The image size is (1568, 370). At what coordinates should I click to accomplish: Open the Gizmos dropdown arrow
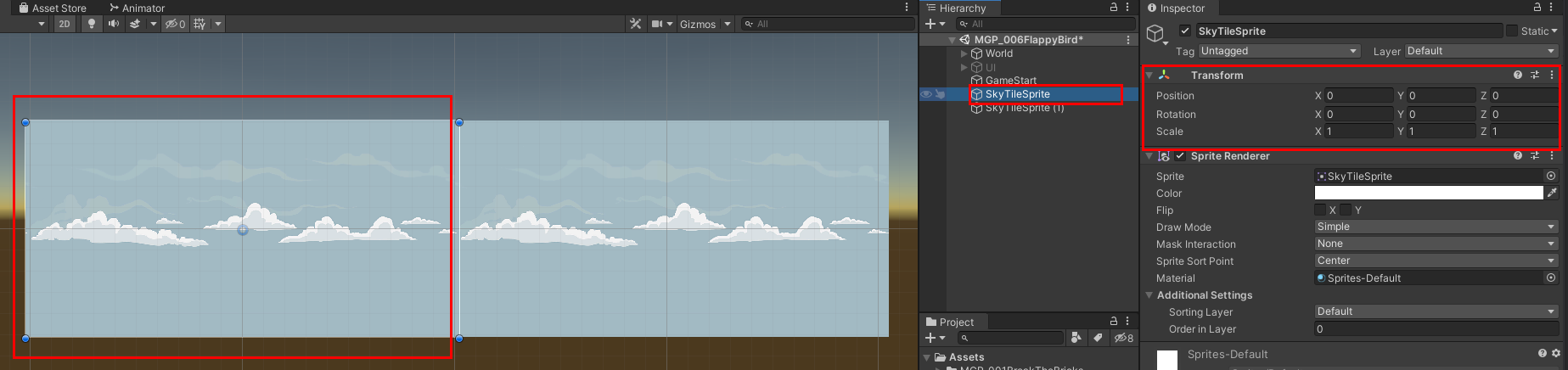pos(728,24)
